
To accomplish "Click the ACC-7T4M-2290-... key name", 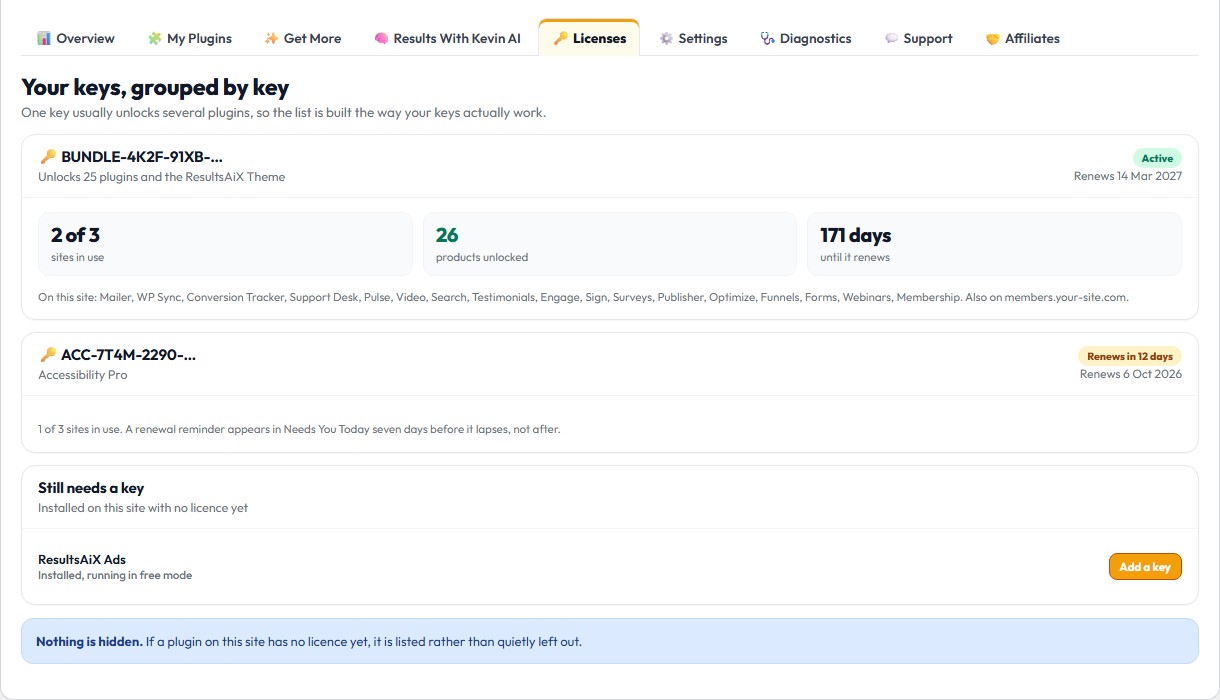I will click(128, 355).
